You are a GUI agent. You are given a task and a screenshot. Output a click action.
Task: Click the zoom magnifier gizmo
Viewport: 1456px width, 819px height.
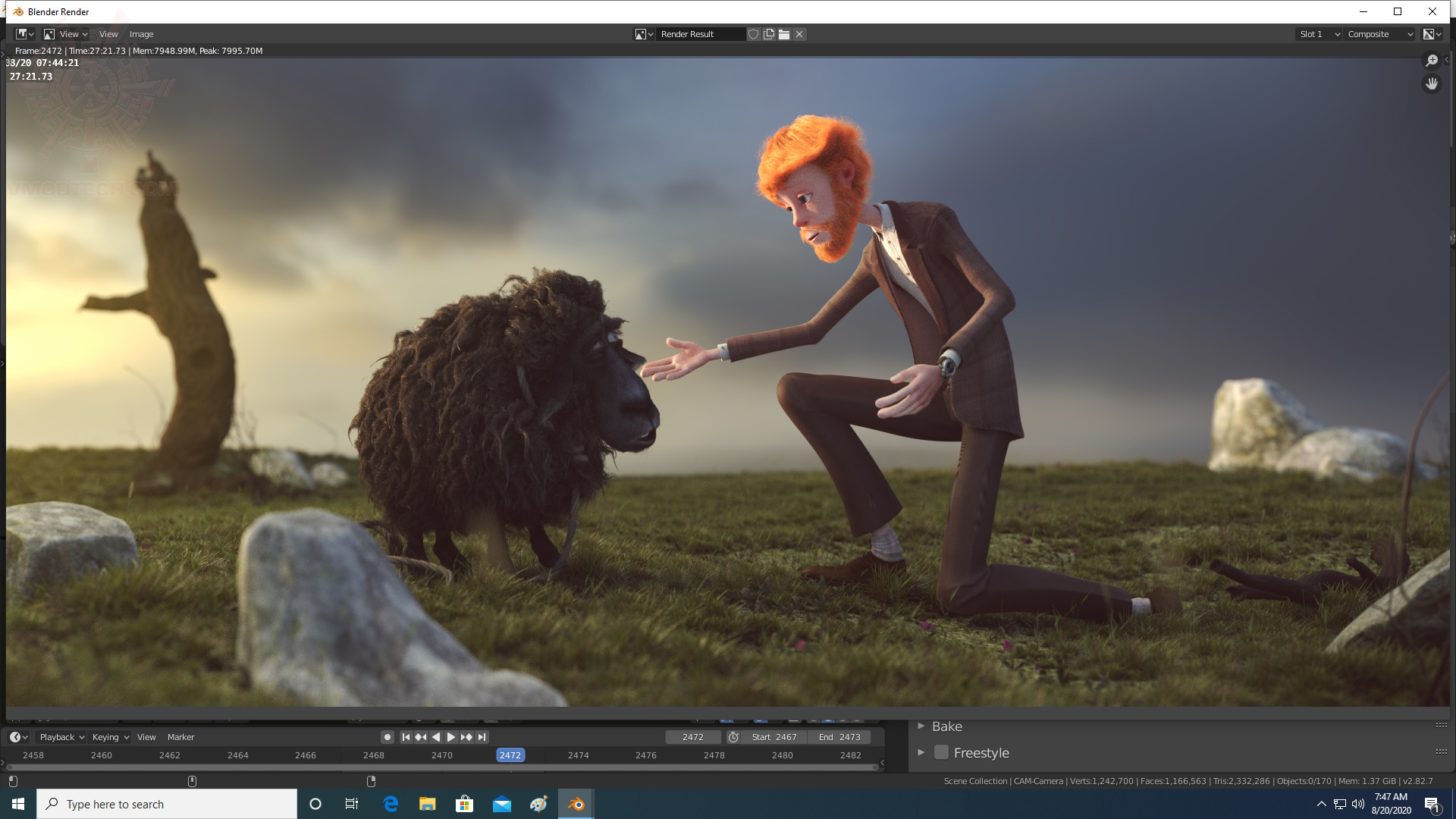[x=1432, y=61]
